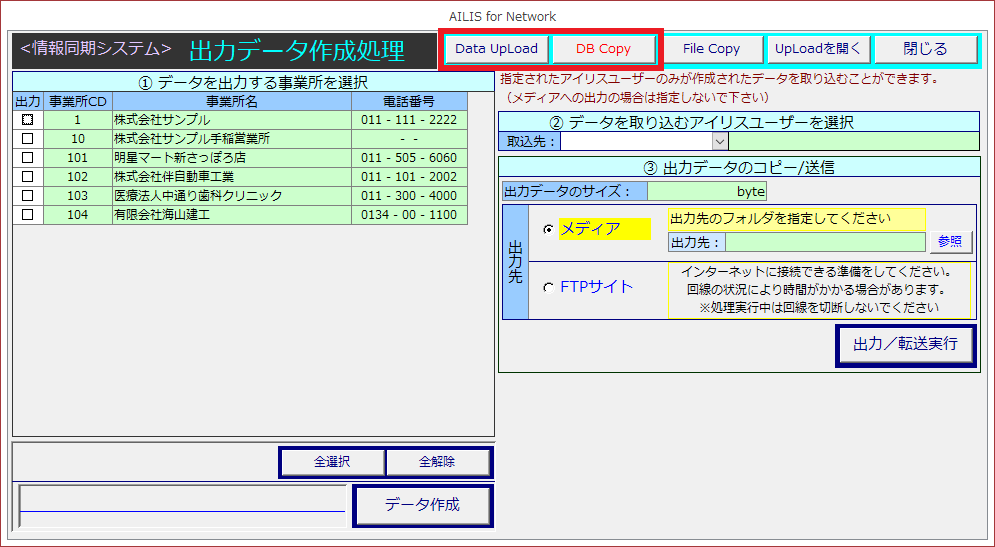The height and width of the screenshot is (547, 995).
Task: Start データ作成 data creation
Action: coord(422,505)
